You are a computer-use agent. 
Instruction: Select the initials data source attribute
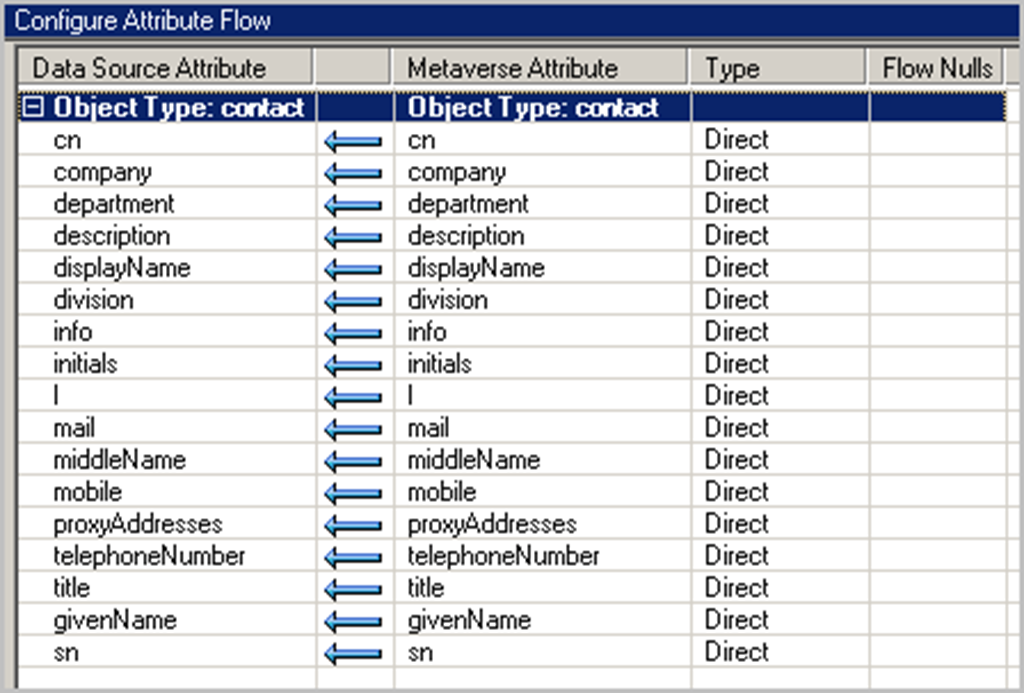(85, 364)
